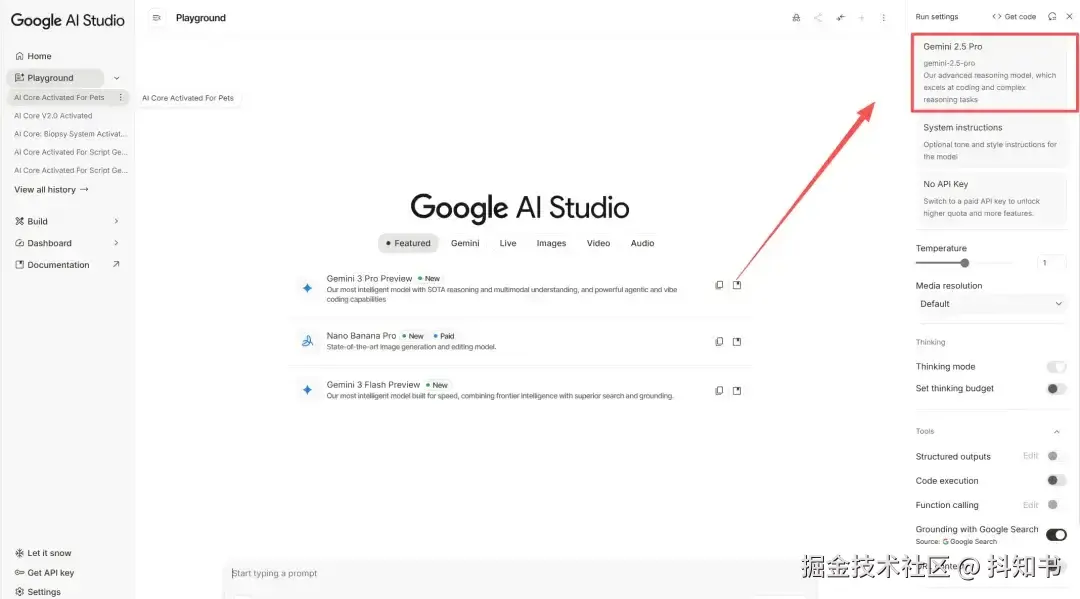
Task: Click the Temperature slider handle
Action: 964,263
